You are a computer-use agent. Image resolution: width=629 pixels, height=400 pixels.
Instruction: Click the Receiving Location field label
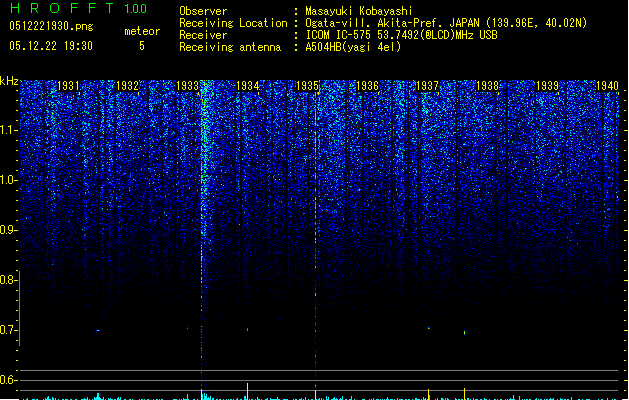pos(233,23)
